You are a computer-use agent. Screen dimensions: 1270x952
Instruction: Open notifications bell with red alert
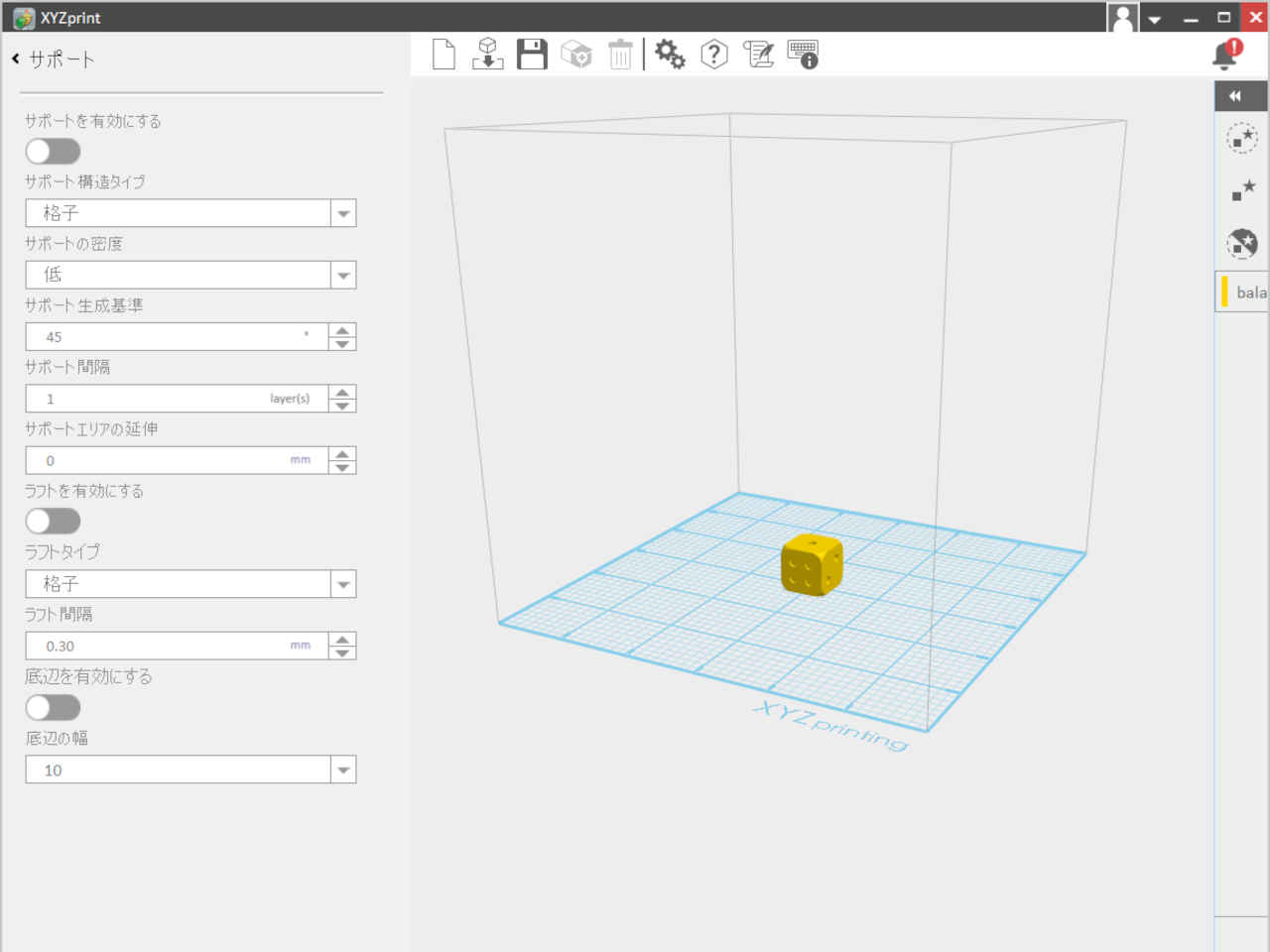click(x=1227, y=55)
